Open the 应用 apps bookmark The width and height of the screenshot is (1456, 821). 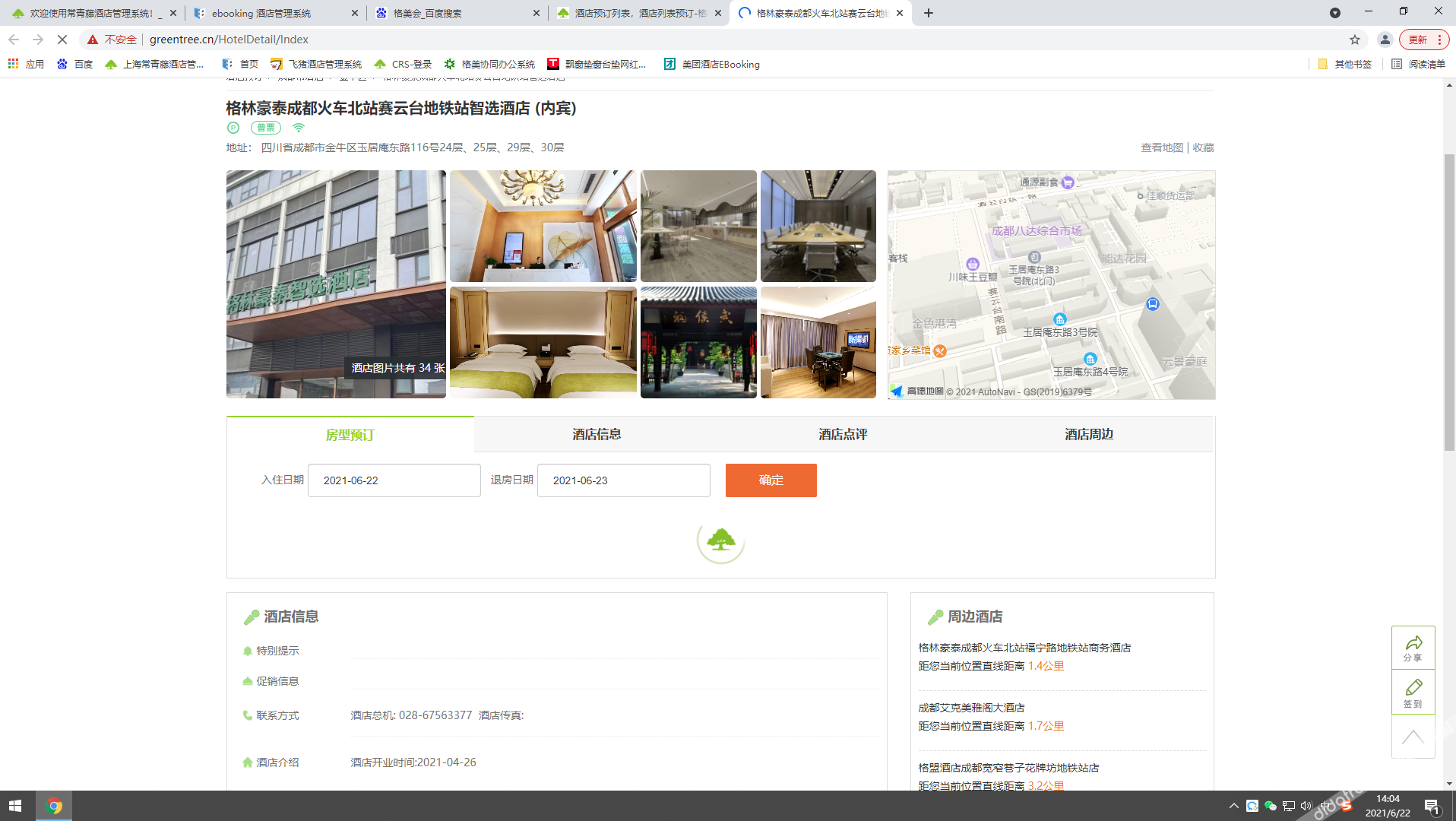coord(26,65)
